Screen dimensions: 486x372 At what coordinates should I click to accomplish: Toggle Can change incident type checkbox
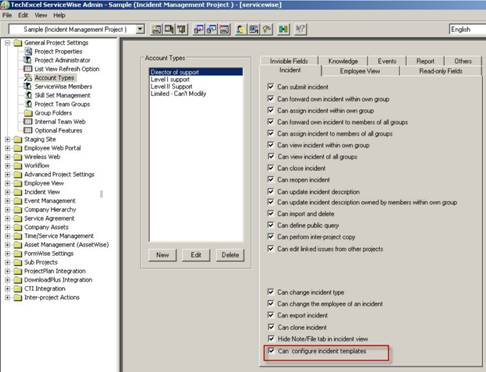pyautogui.click(x=271, y=292)
